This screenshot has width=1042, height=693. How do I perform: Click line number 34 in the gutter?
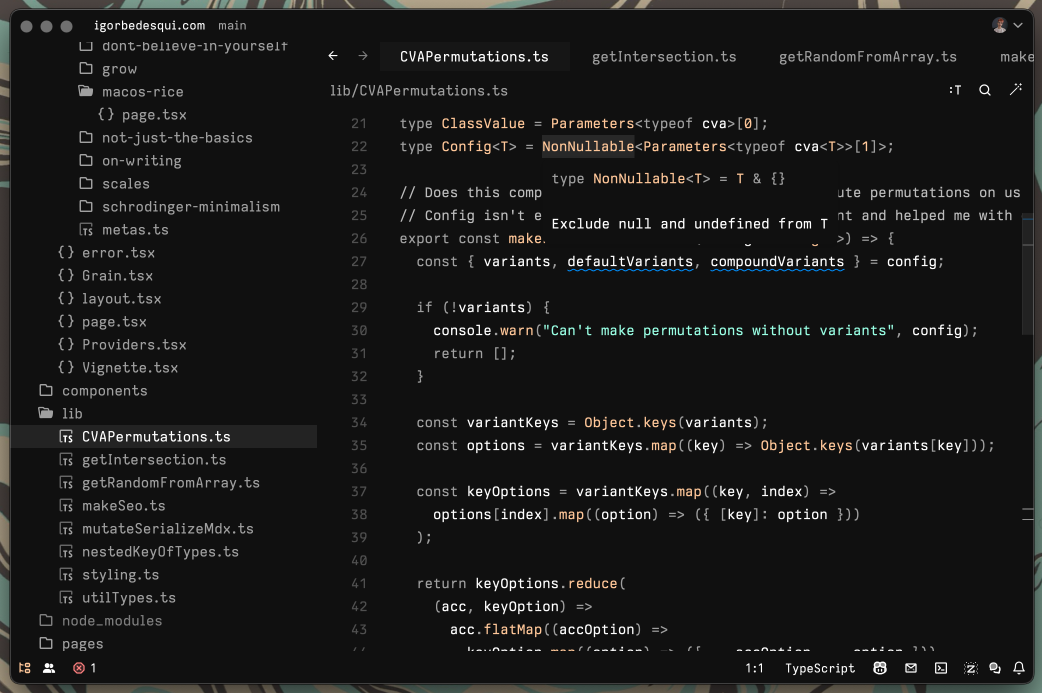click(359, 423)
